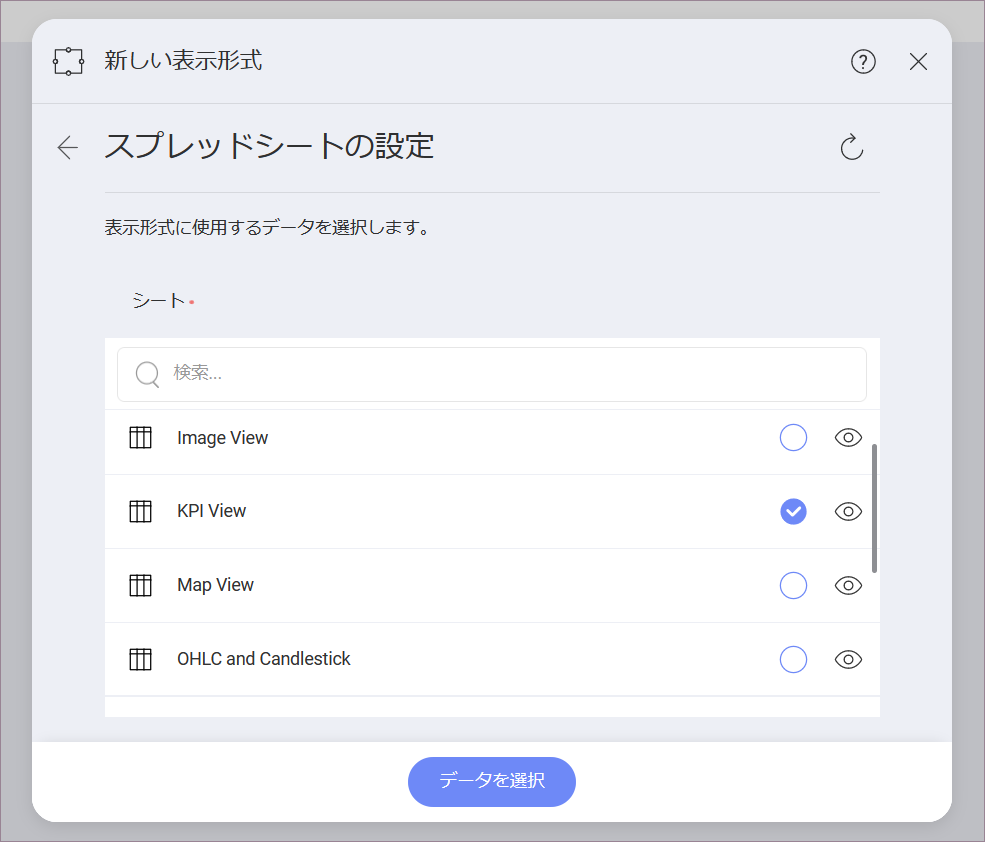Click the OHLC and Candlestick sheet name
Image resolution: width=985 pixels, height=842 pixels.
click(x=264, y=659)
